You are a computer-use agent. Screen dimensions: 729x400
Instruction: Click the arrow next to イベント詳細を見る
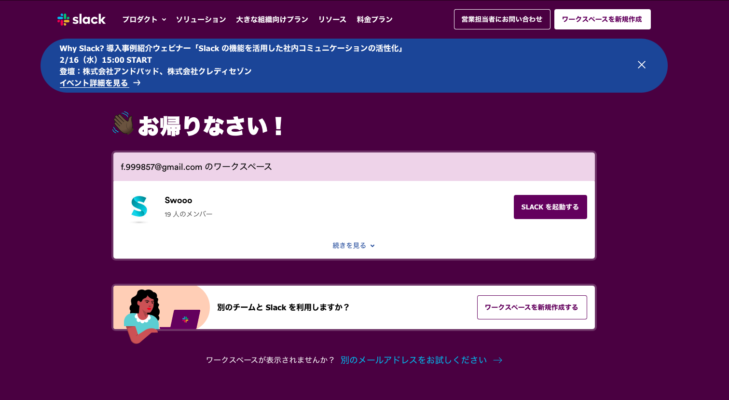(137, 83)
